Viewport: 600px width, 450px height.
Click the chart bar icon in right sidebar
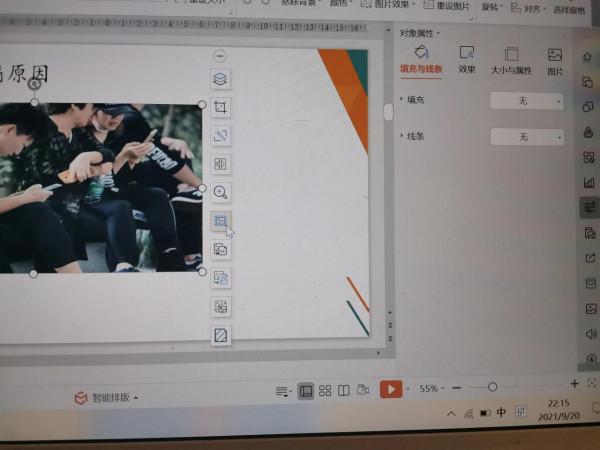(x=589, y=182)
